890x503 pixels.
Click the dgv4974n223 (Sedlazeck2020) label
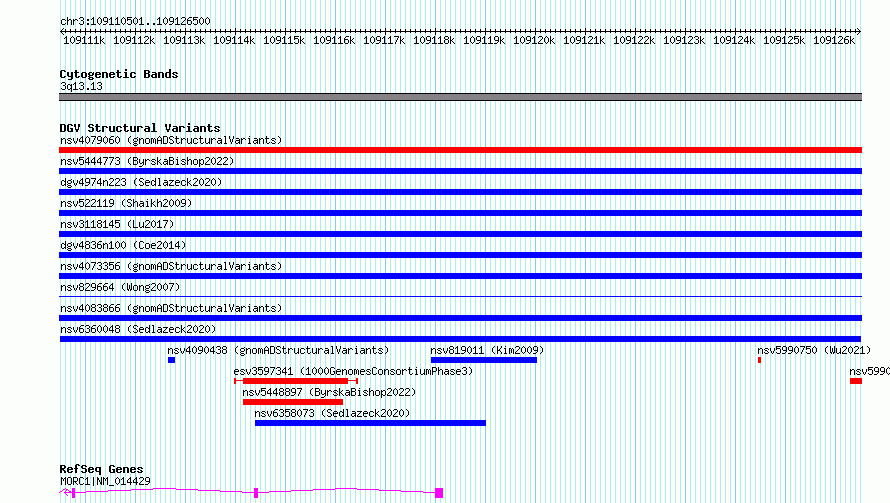[141, 182]
